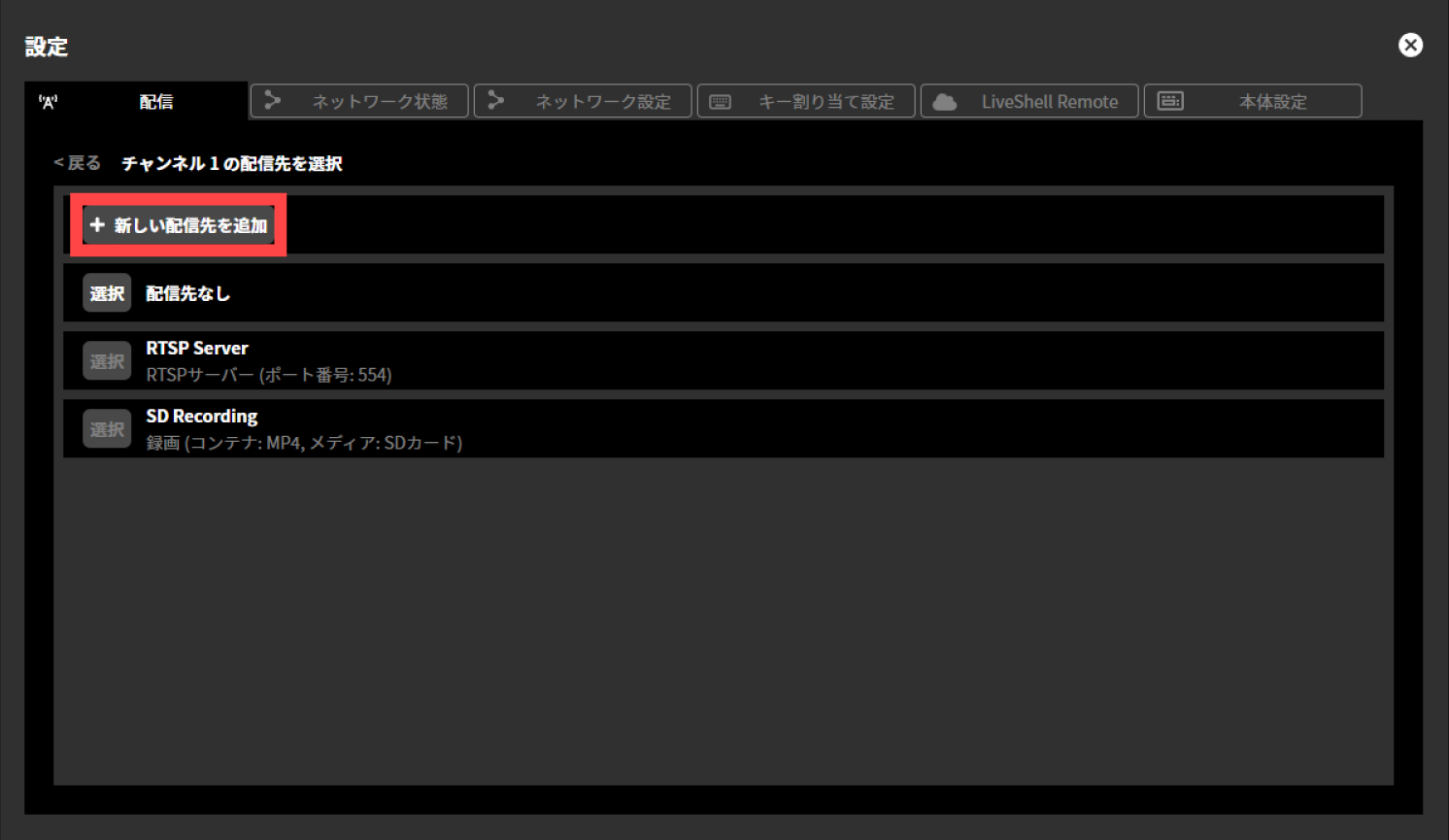Viewport: 1449px width, 840px height.
Task: Click the 選択 button for SD Recording
Action: click(106, 427)
